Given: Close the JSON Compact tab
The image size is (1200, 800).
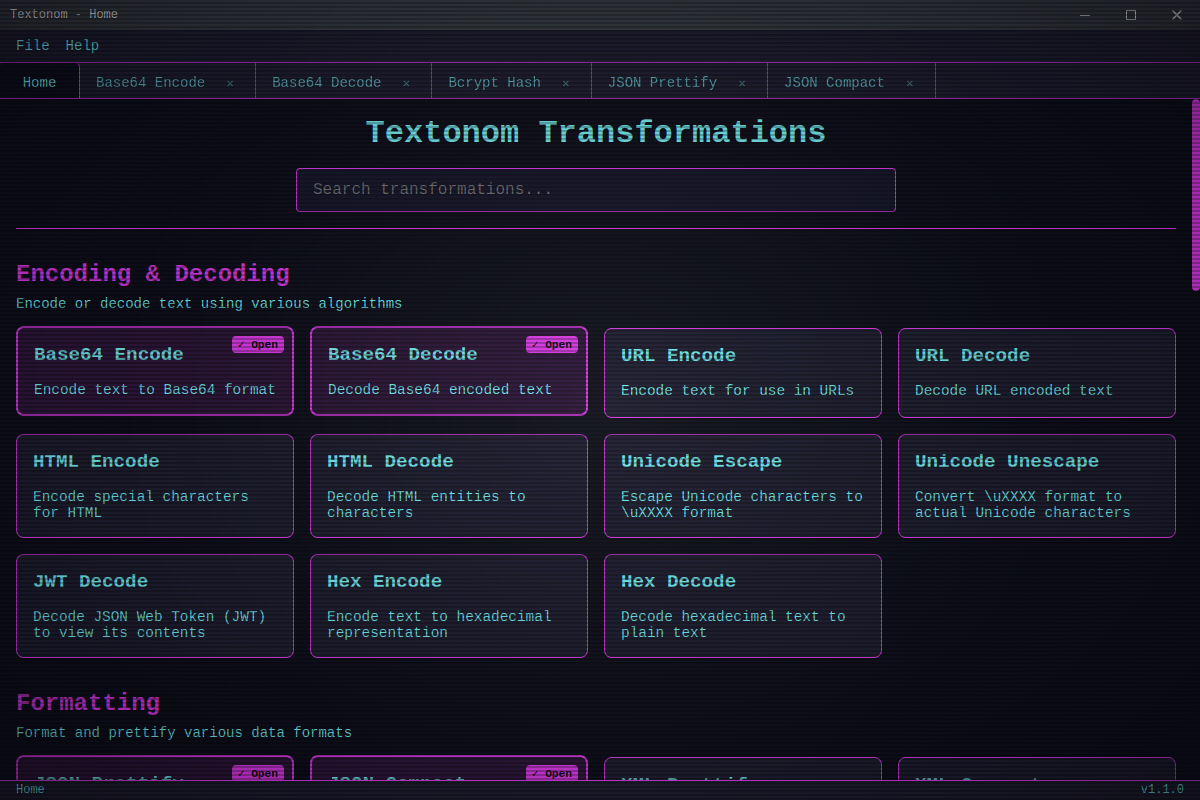Looking at the screenshot, I should [x=910, y=83].
